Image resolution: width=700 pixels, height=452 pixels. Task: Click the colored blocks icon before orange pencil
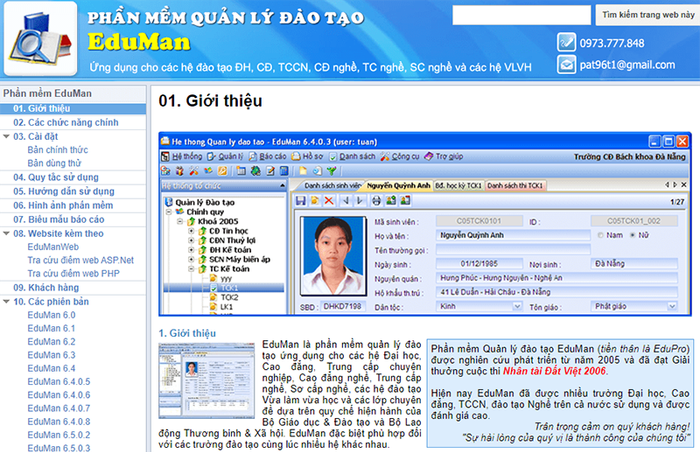click(x=208, y=171)
